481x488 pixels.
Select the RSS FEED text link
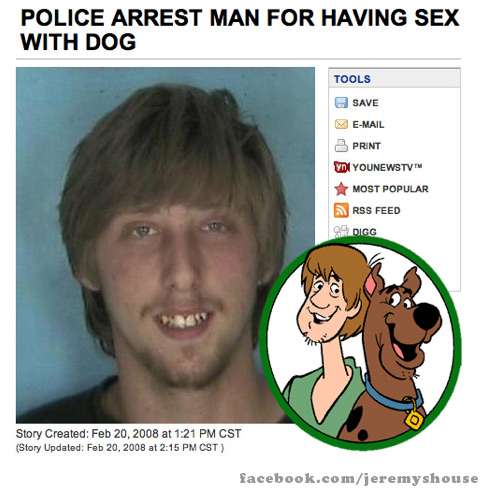[376, 210]
